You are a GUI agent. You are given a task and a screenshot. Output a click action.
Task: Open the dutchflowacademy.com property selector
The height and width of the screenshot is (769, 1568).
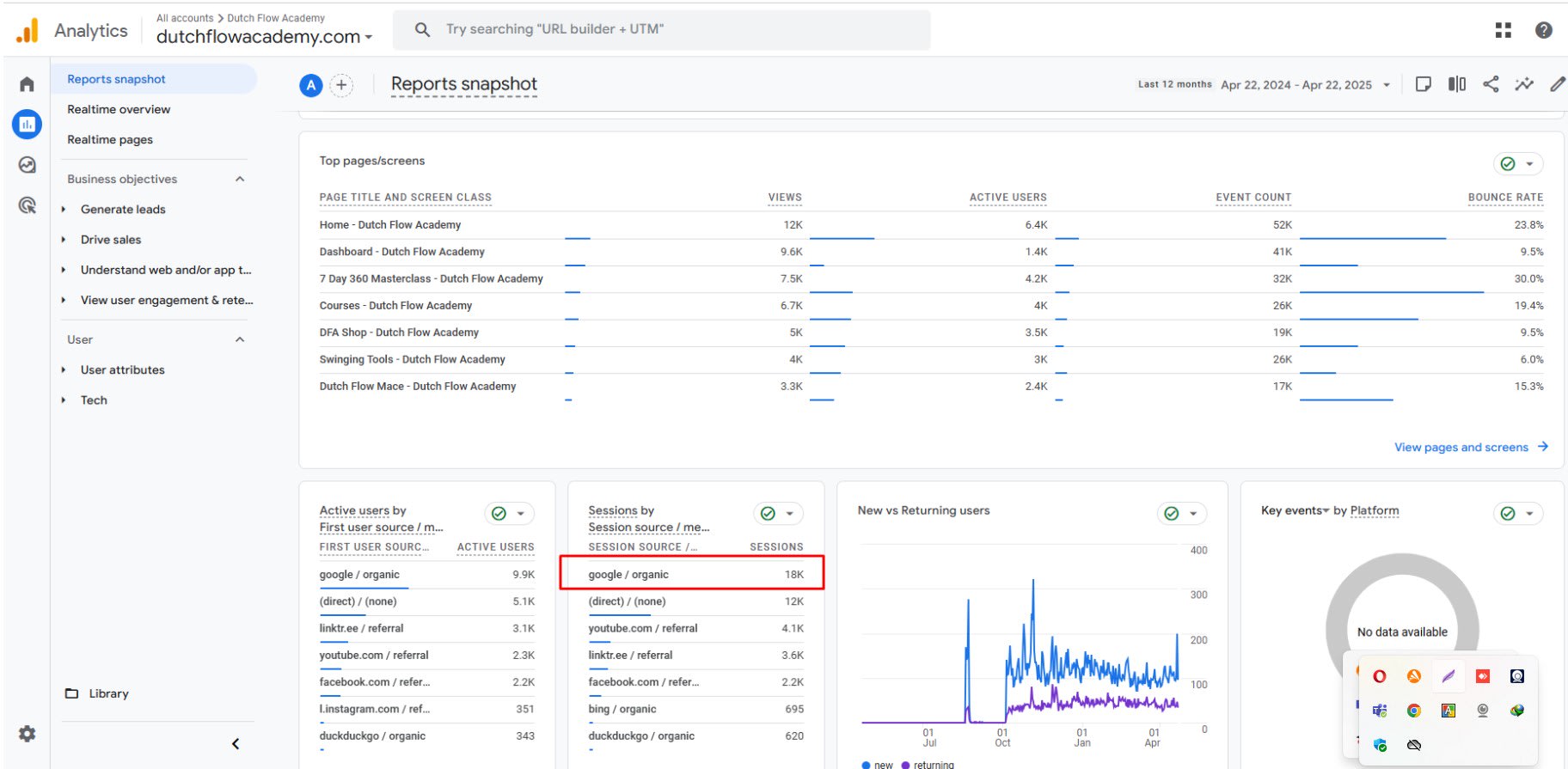[264, 36]
